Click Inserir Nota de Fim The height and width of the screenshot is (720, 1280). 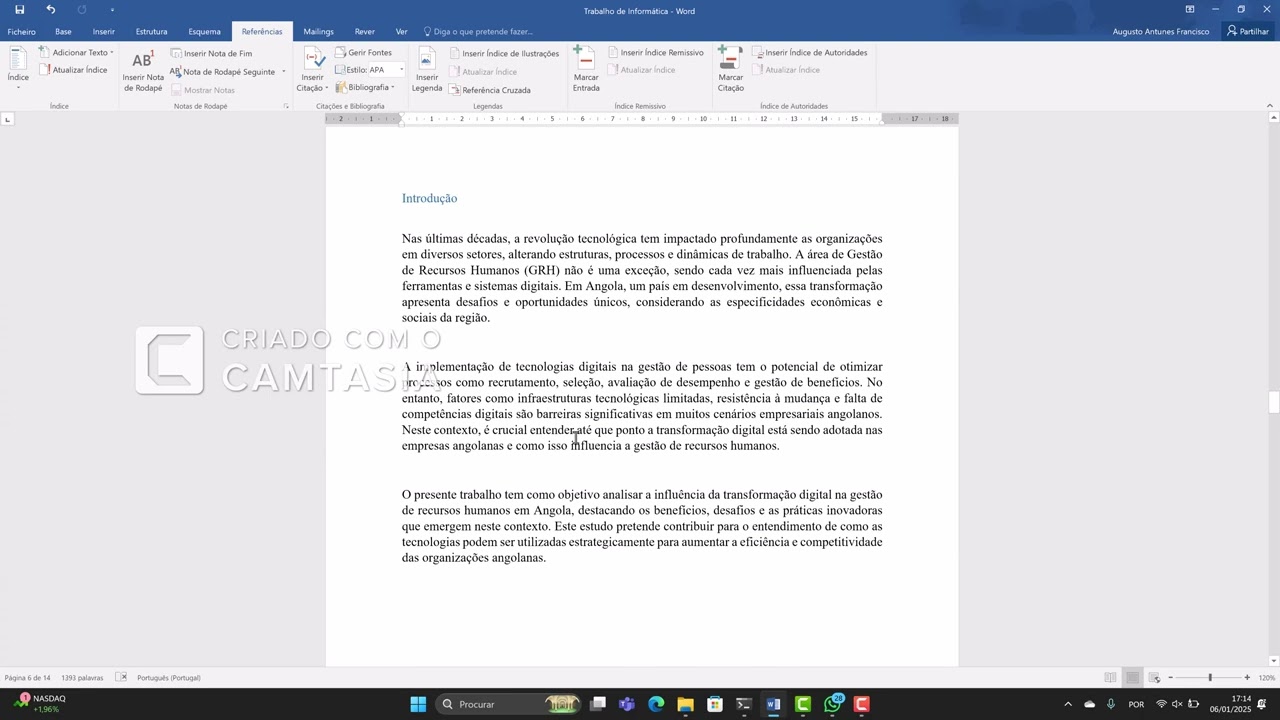211,53
